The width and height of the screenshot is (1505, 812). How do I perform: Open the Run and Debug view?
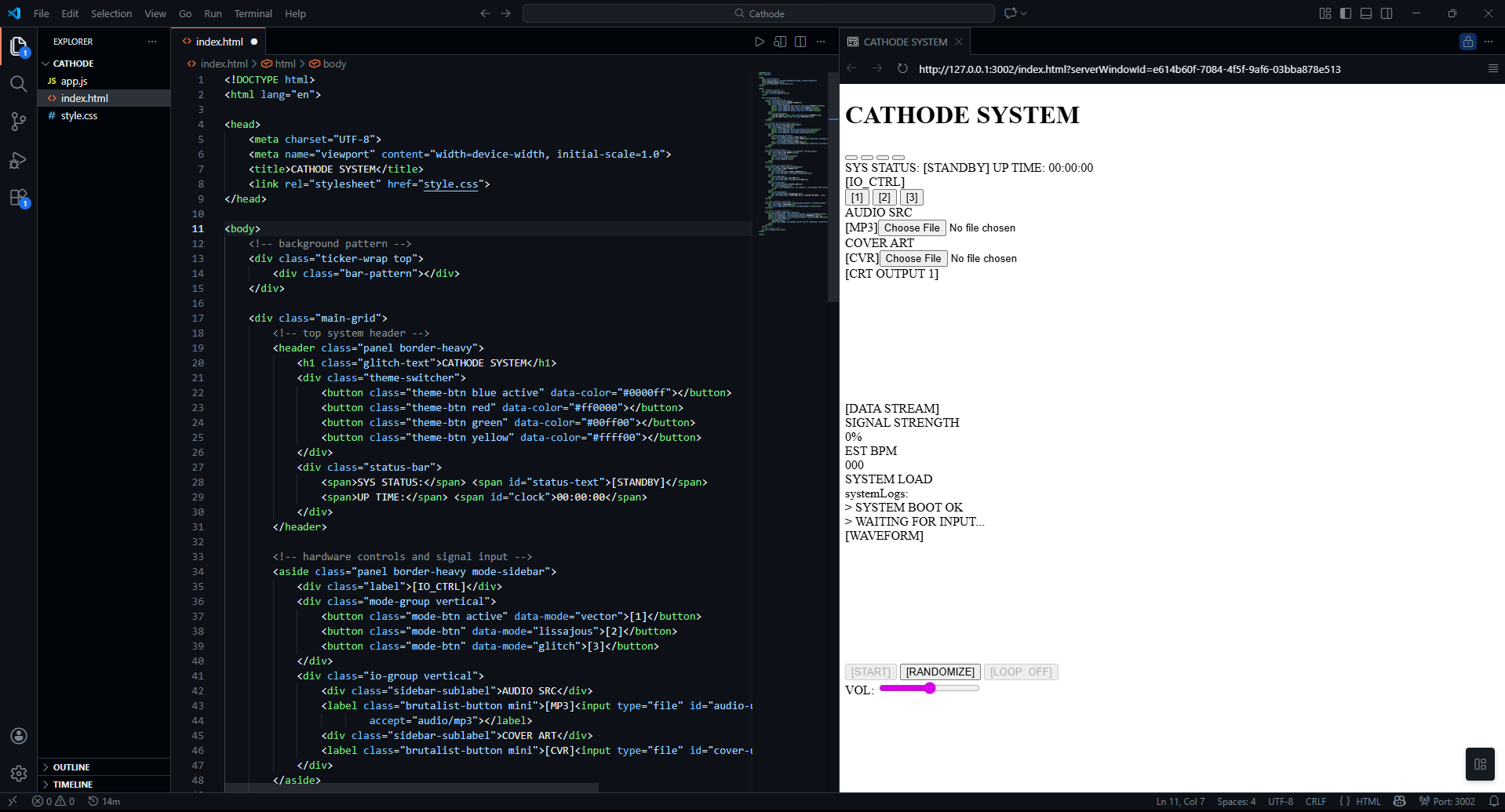[x=18, y=161]
